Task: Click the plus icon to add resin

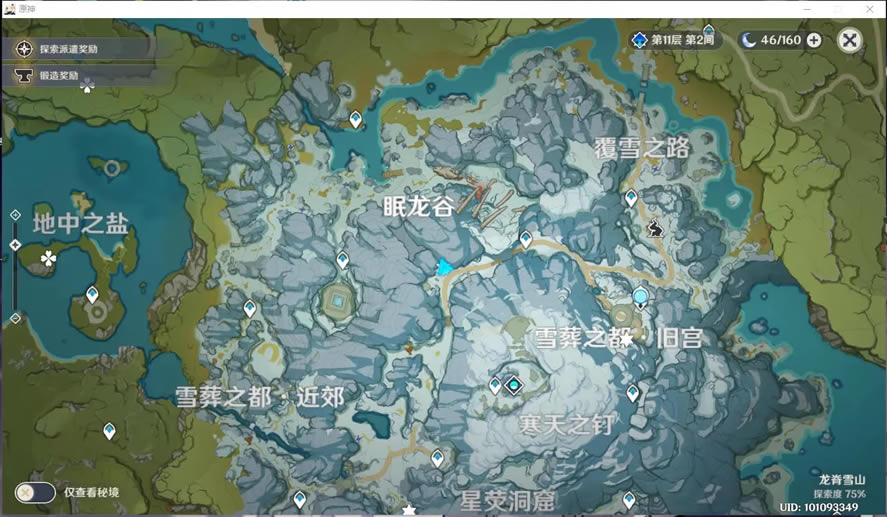Action: 814,40
